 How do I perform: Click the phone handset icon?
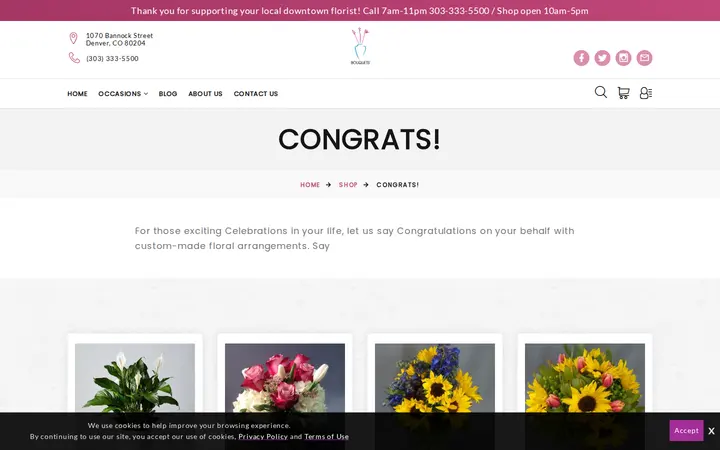coord(74,58)
